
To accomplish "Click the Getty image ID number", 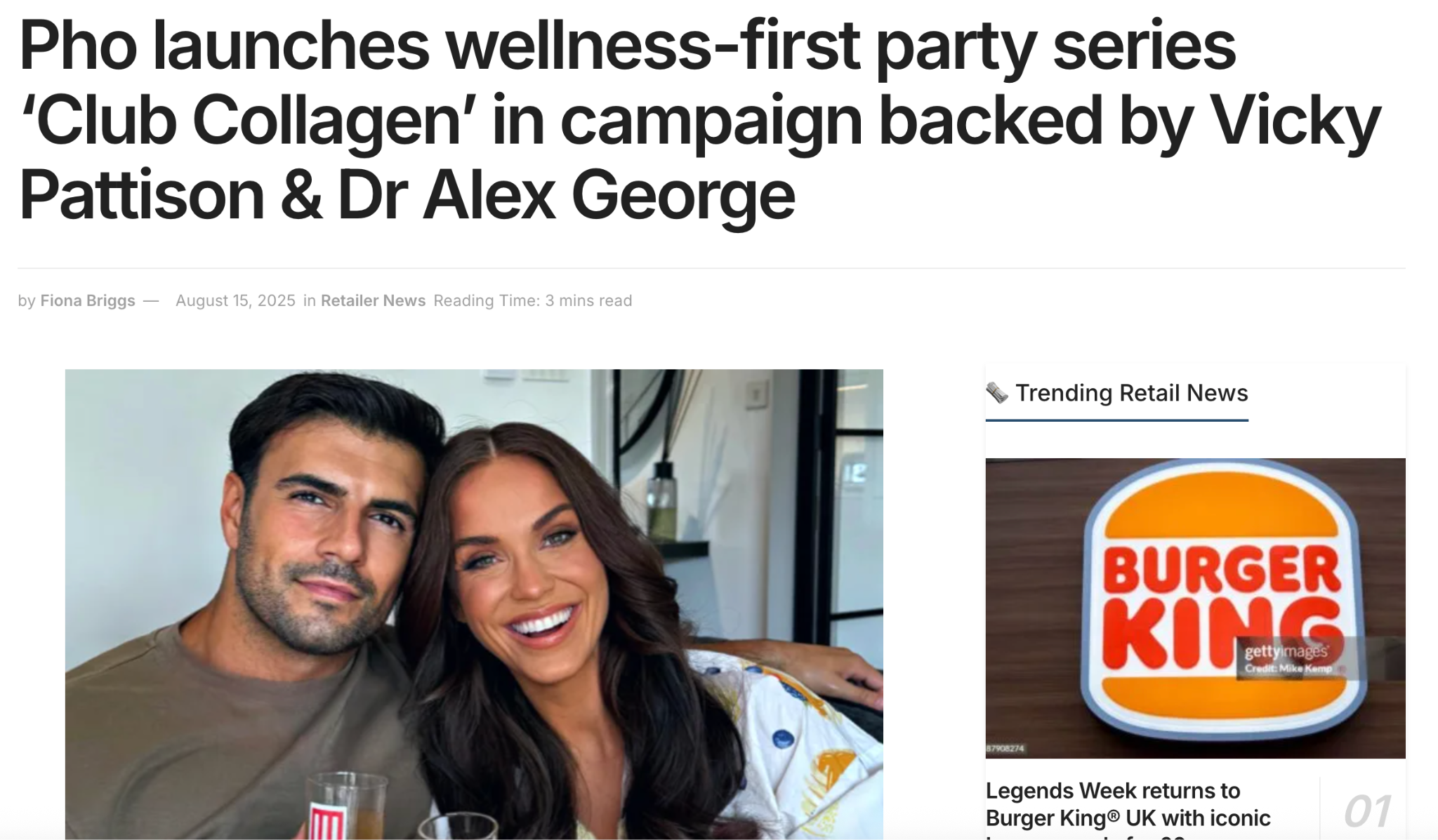I will tap(1005, 749).
